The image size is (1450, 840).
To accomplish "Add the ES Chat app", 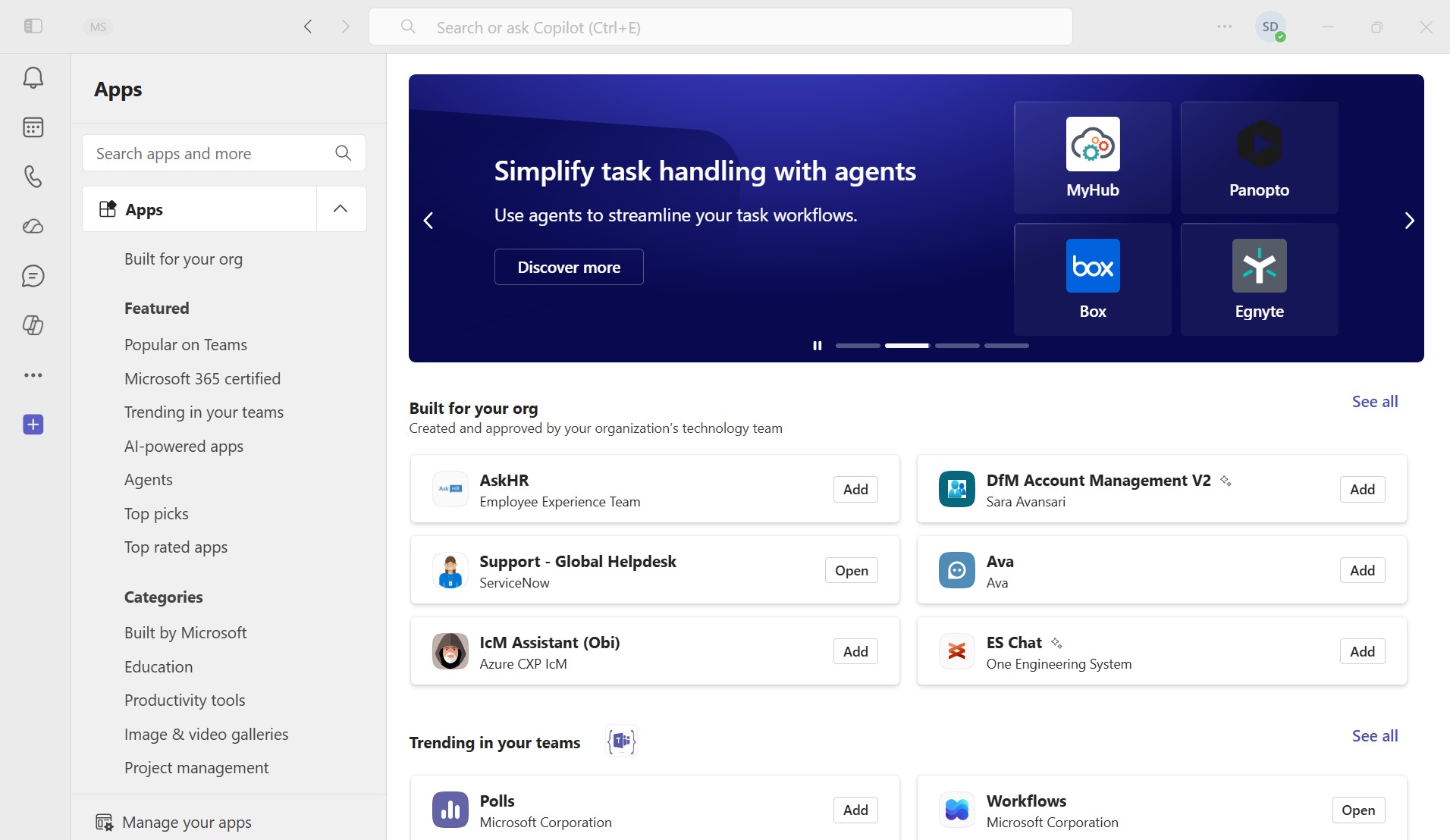I will [x=1362, y=651].
